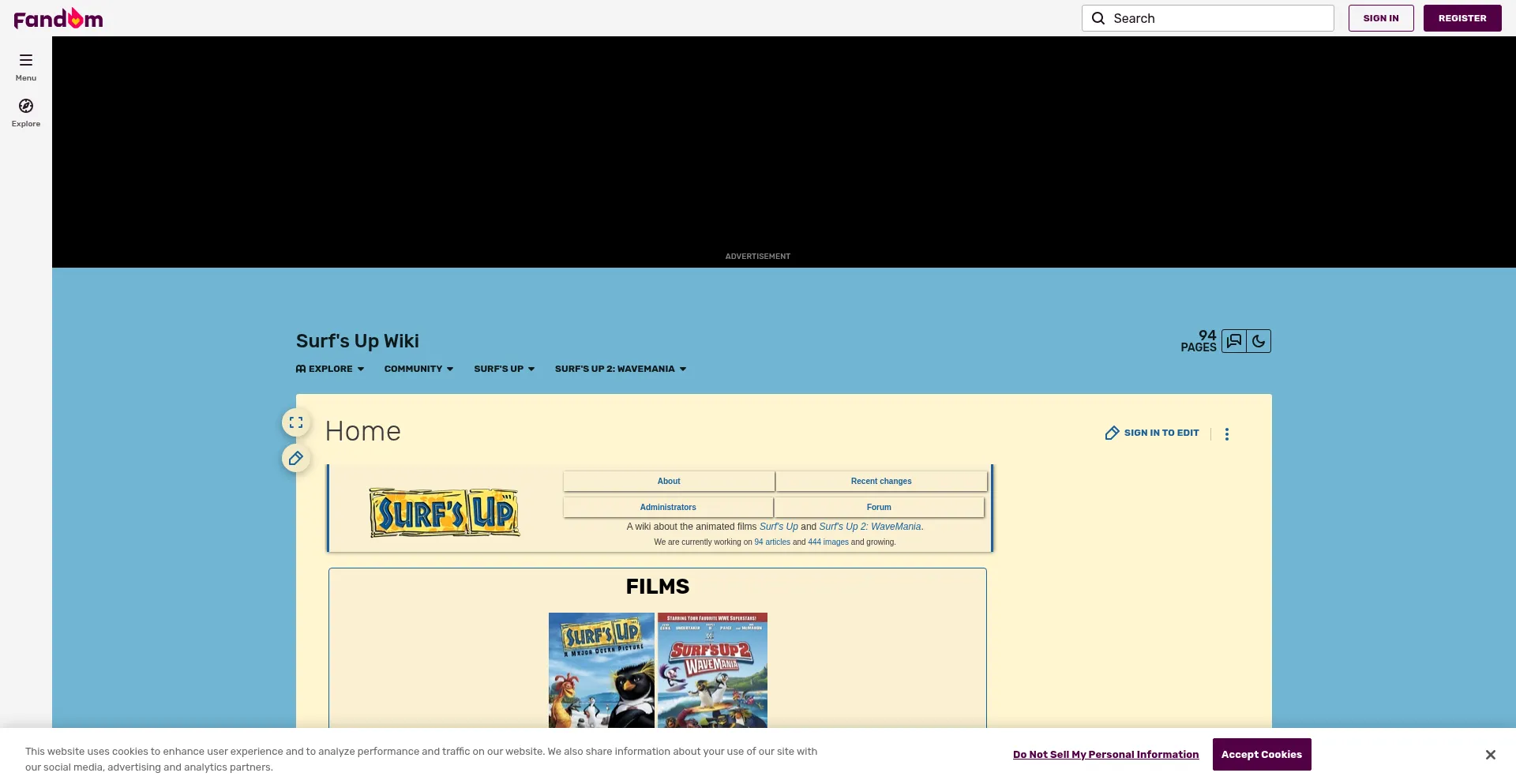Expand the EXPLORE dropdown menu
Image resolution: width=1516 pixels, height=784 pixels.
[x=329, y=369]
